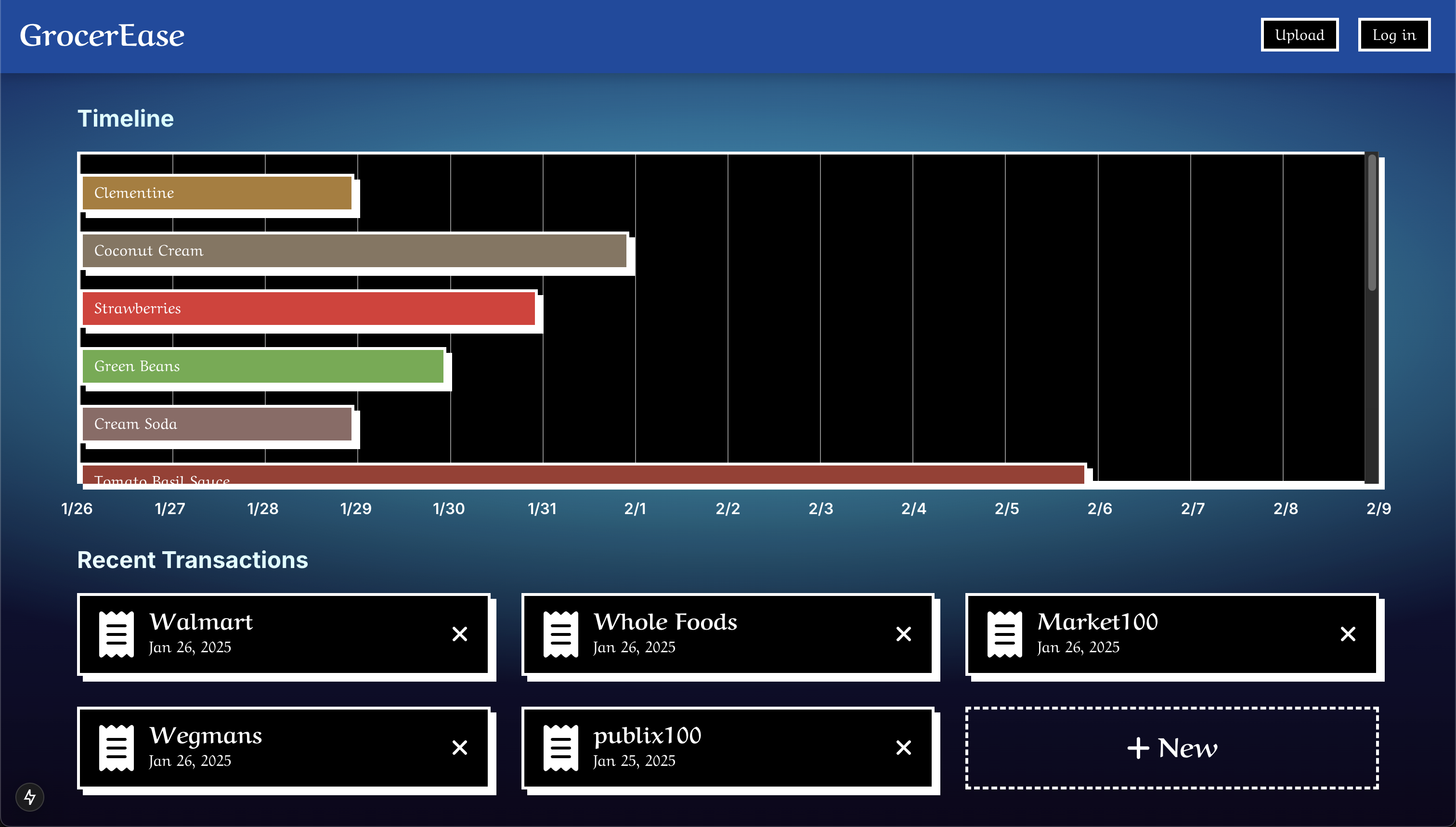Remove the publix100 transaction
Viewport: 1456px width, 827px height.
tap(903, 748)
